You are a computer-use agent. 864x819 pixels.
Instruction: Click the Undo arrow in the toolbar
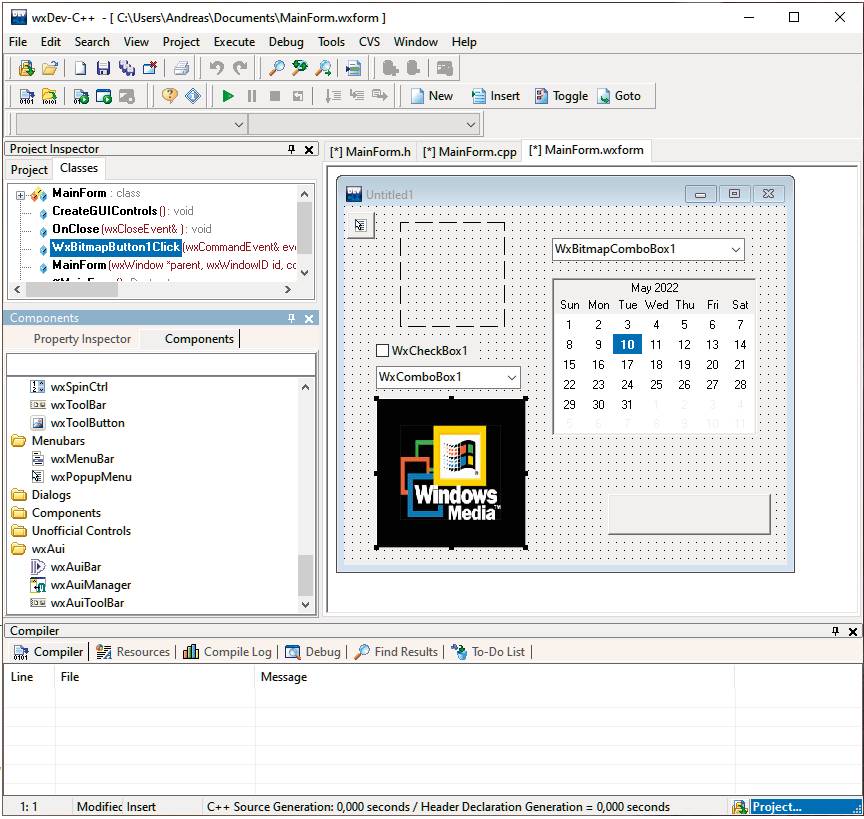[x=217, y=68]
